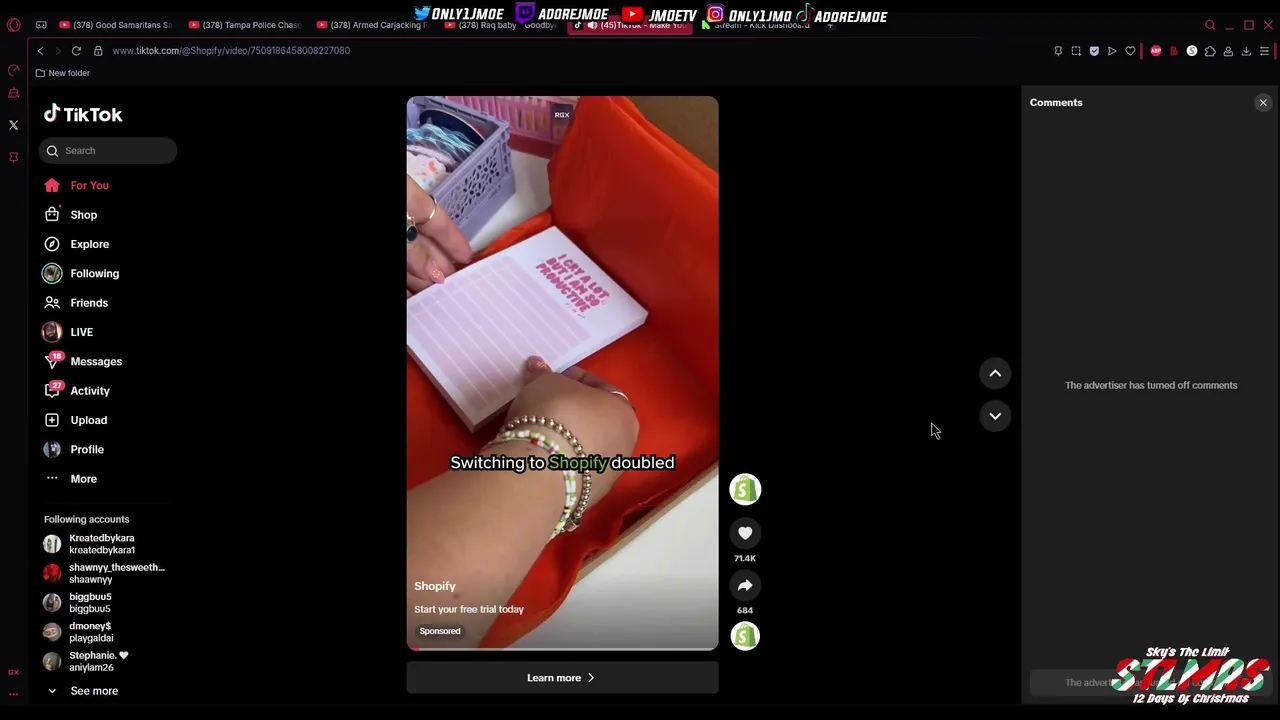Image resolution: width=1280 pixels, height=720 pixels.
Task: Switch to Armed Carjacking YouTube tab
Action: pyautogui.click(x=373, y=25)
